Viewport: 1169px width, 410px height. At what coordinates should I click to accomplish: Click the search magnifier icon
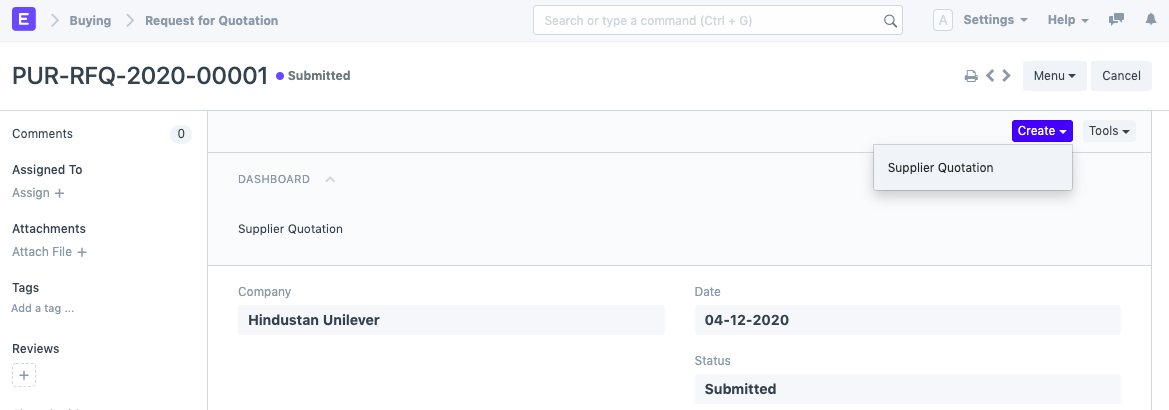pos(890,21)
